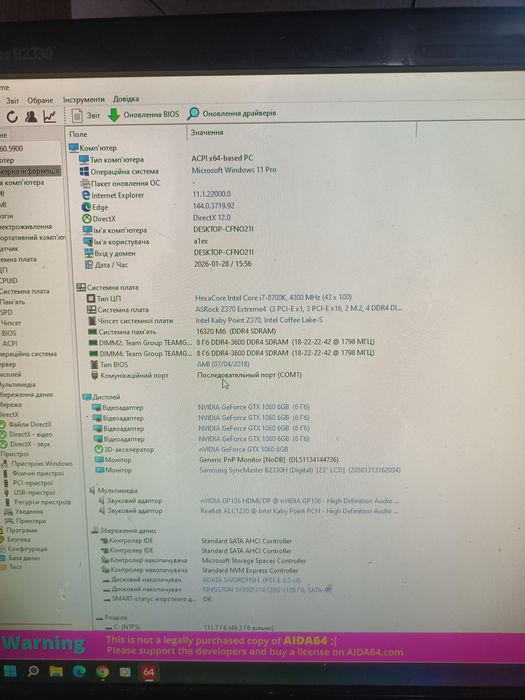Select the Комунікаційний порт row icon
525x700 pixels.
click(x=95, y=375)
